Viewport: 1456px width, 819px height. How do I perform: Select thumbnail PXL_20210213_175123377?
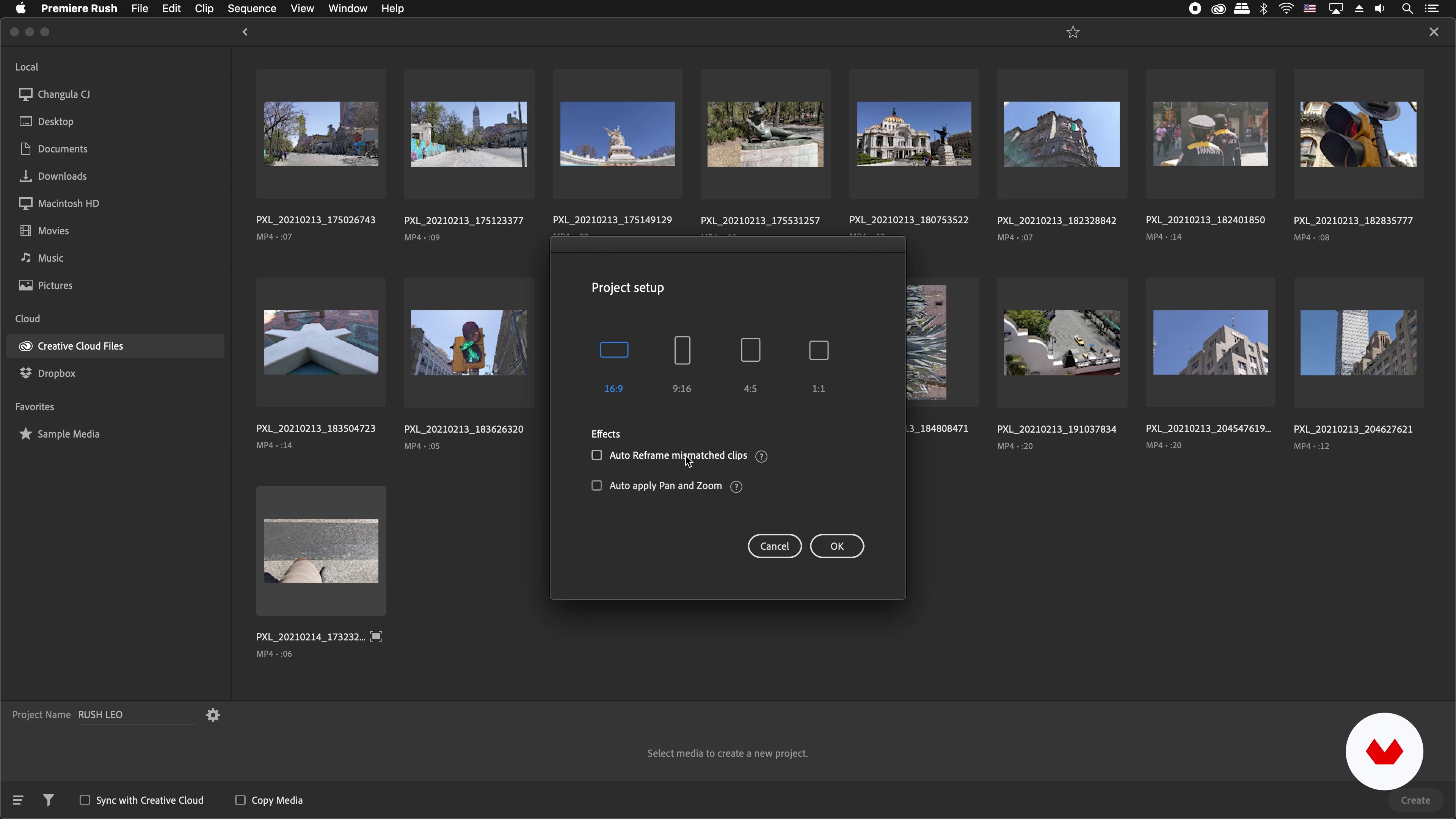coord(469,134)
